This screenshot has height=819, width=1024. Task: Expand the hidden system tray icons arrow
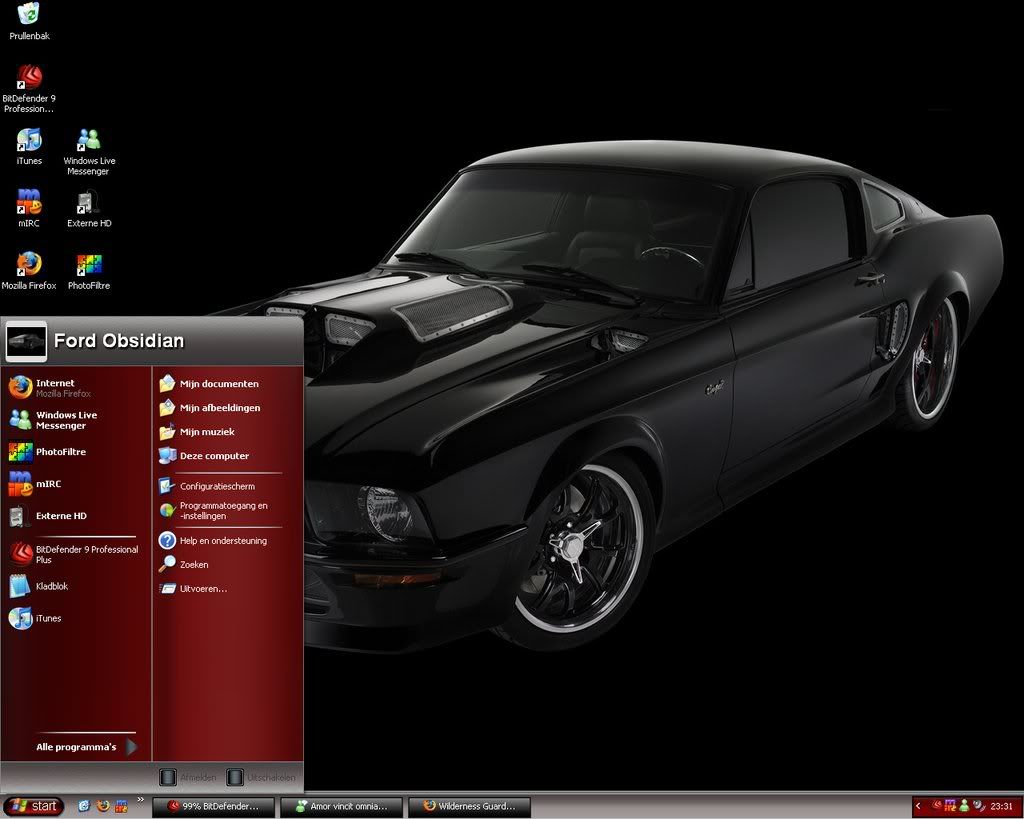918,807
